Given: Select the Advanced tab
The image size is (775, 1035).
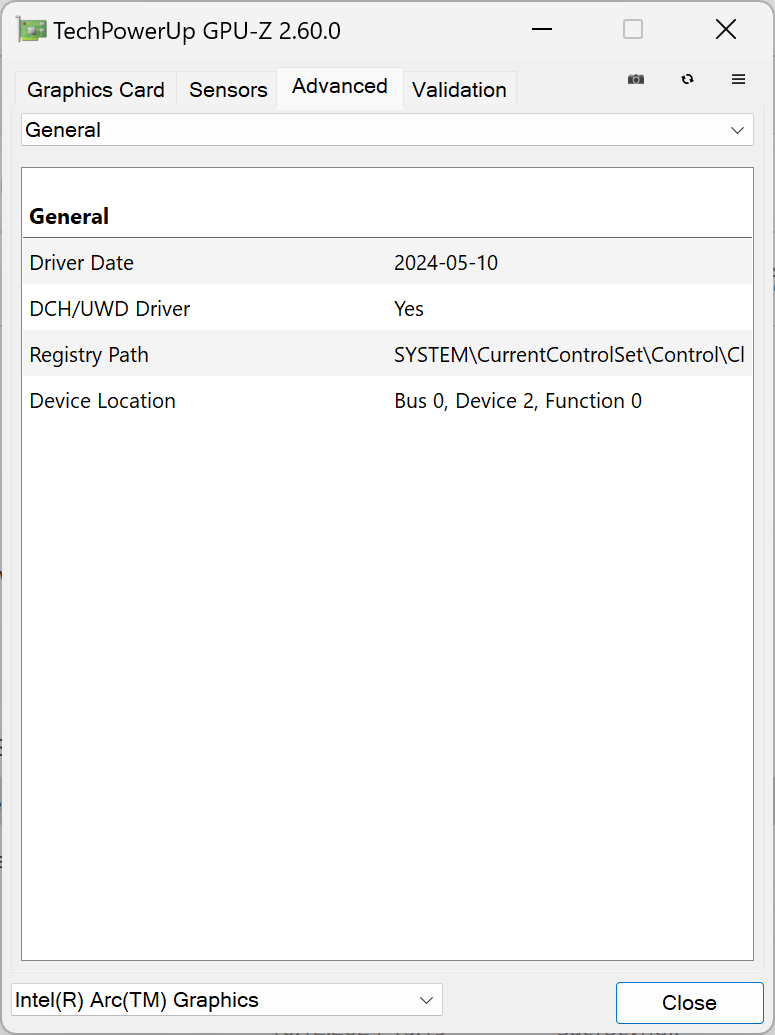Looking at the screenshot, I should click(340, 86).
